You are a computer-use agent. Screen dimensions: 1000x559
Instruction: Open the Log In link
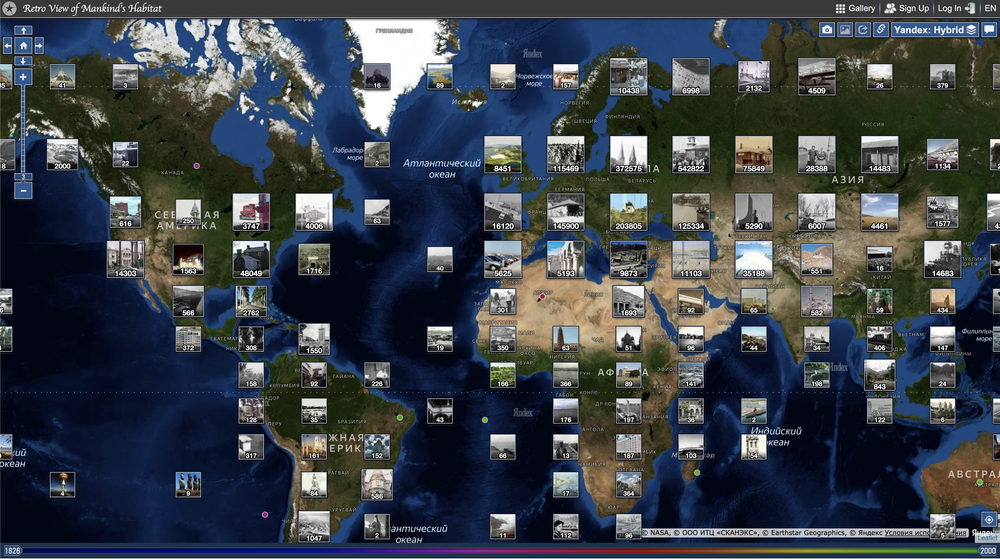click(949, 8)
